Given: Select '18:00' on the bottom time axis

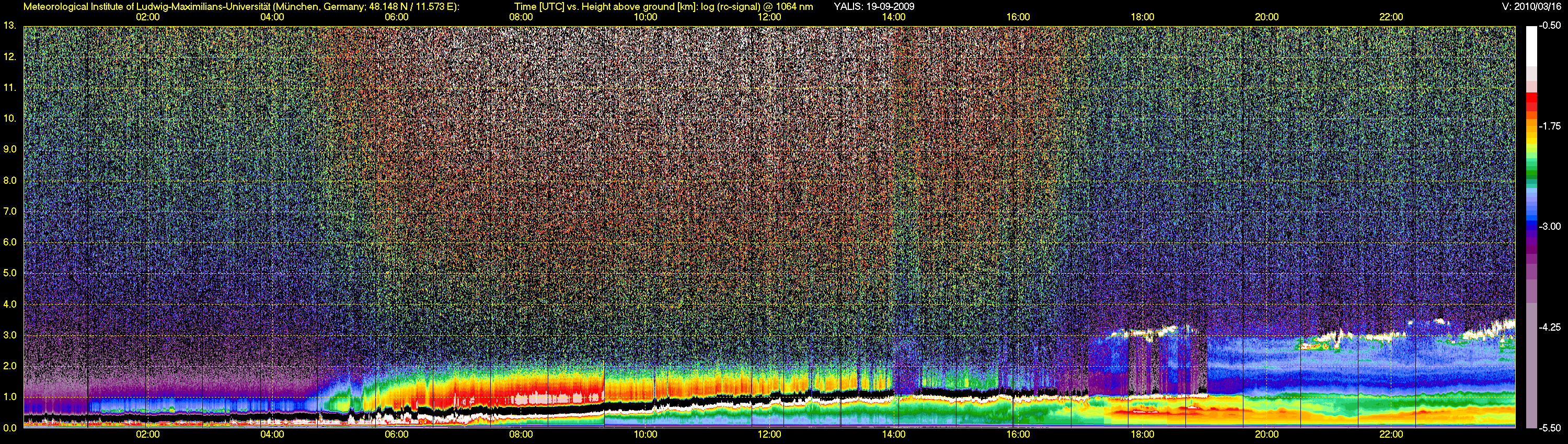Looking at the screenshot, I should [x=1143, y=434].
